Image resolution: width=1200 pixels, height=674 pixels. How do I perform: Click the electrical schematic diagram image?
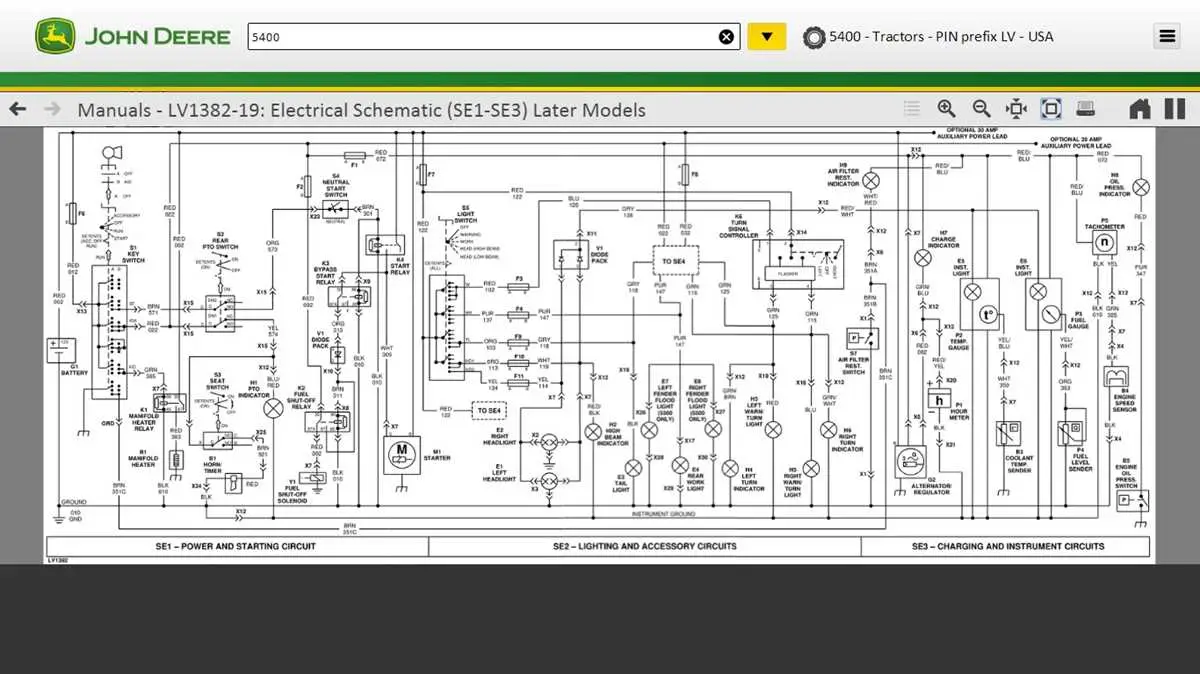click(x=600, y=345)
